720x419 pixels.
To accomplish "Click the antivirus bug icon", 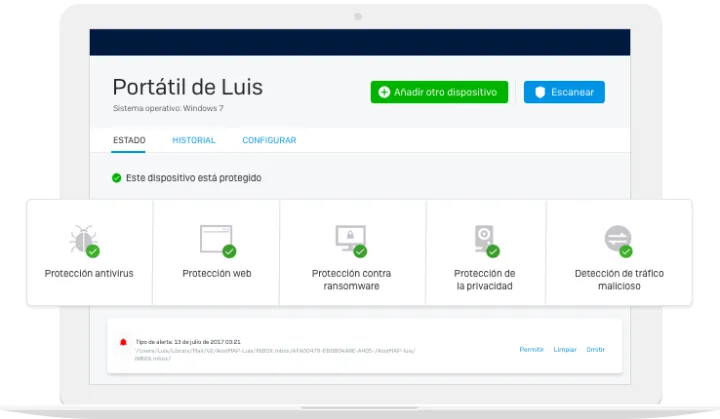I will point(83,239).
